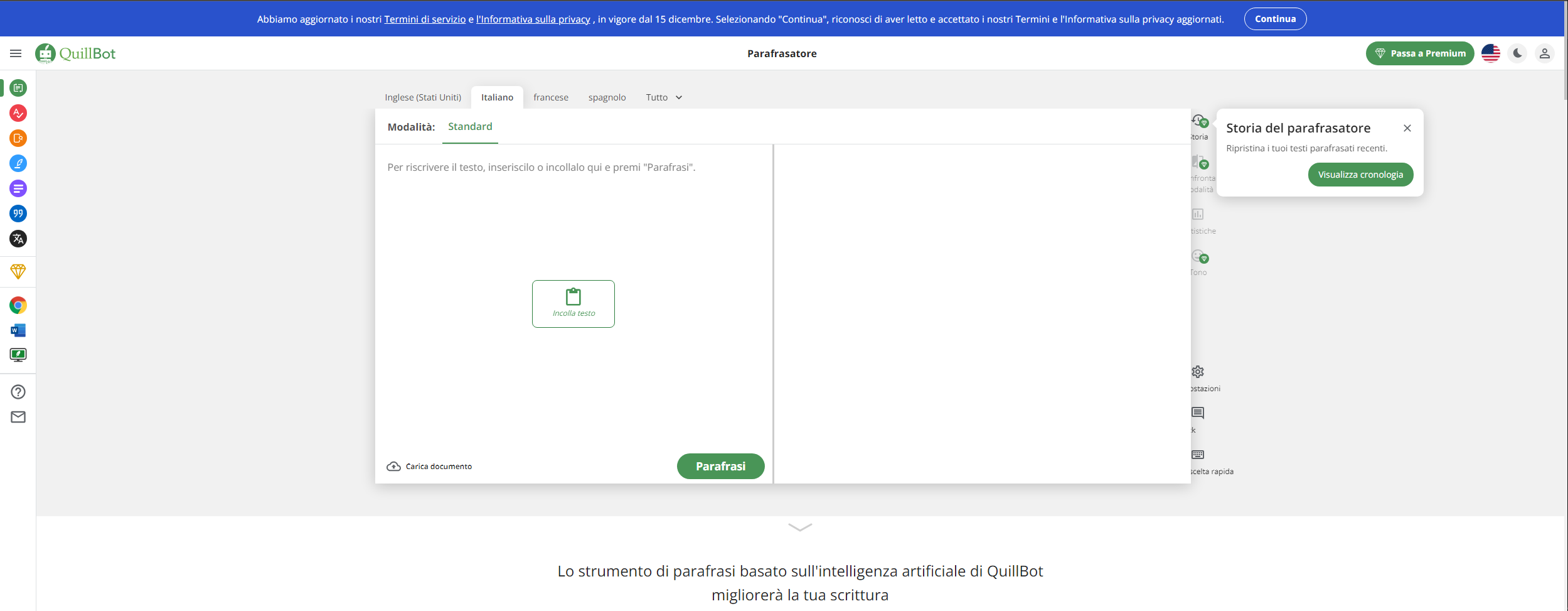The width and height of the screenshot is (1568, 611).
Task: Open the Translator tool
Action: point(18,239)
